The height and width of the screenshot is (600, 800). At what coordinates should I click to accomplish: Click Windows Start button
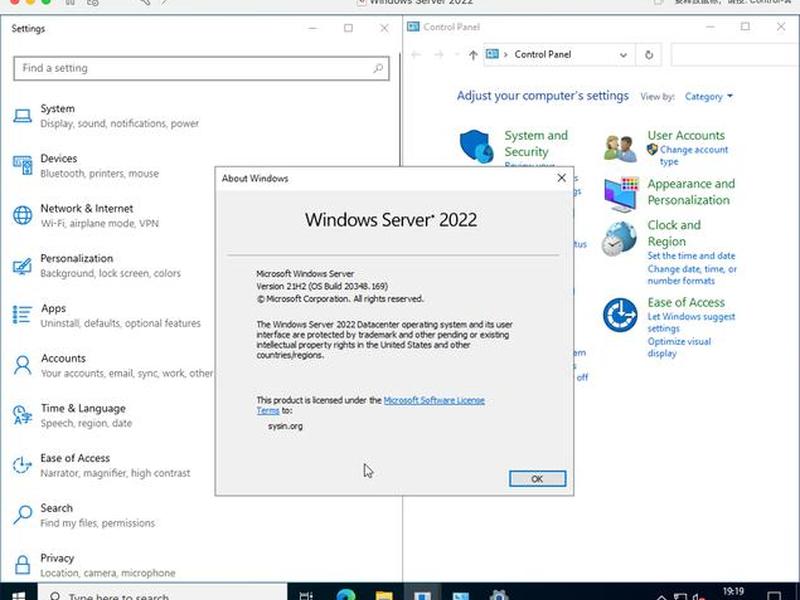(18, 595)
